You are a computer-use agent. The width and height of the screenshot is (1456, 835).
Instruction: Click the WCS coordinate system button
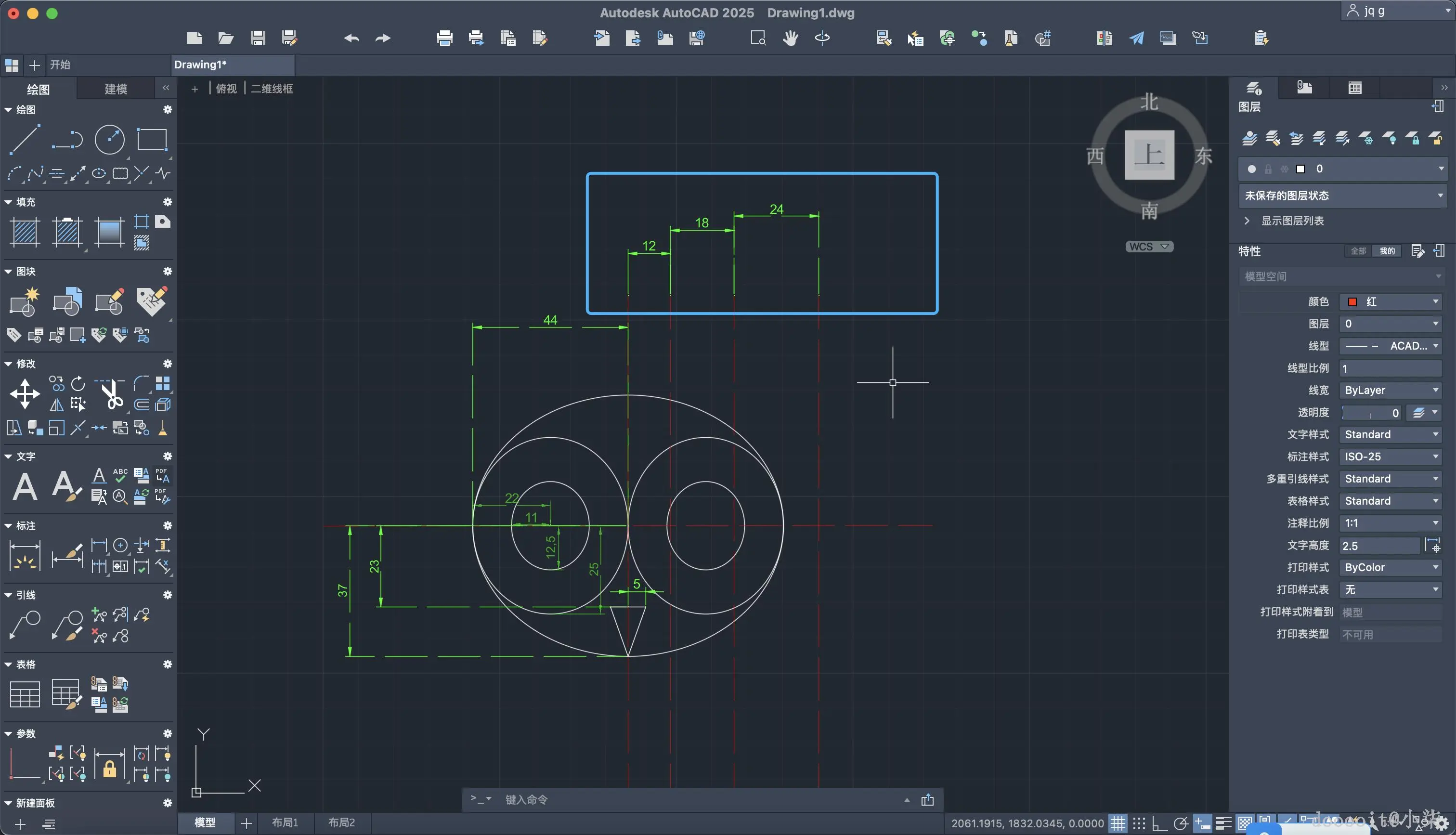(x=1148, y=247)
